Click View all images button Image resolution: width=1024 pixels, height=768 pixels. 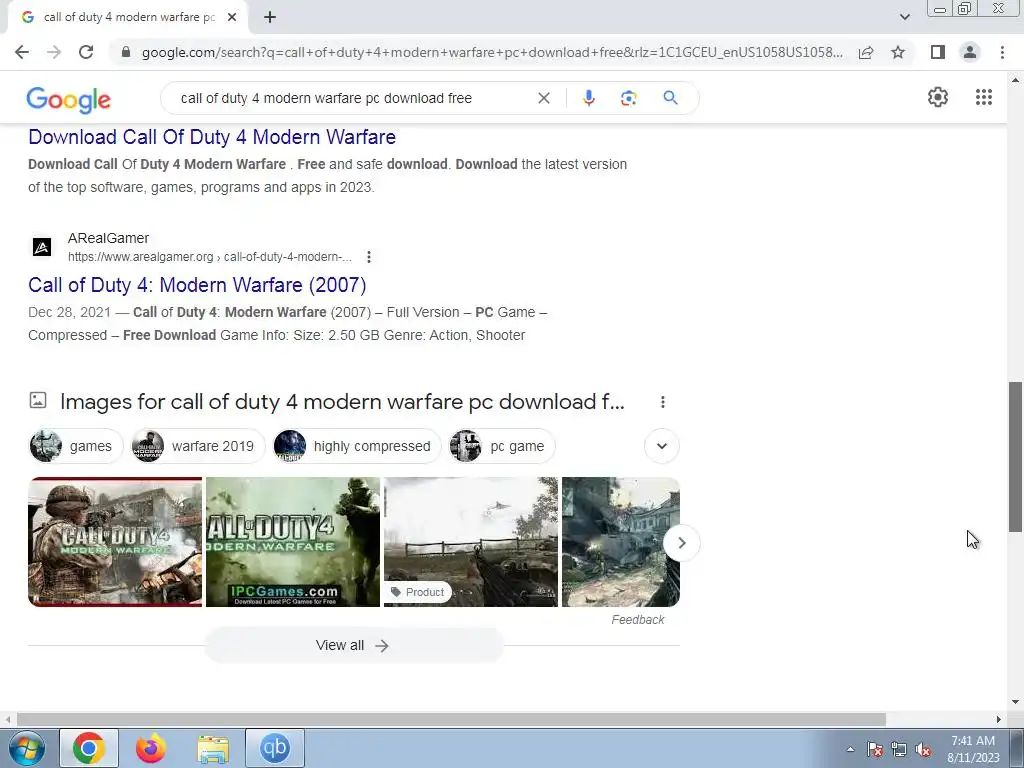(x=353, y=645)
